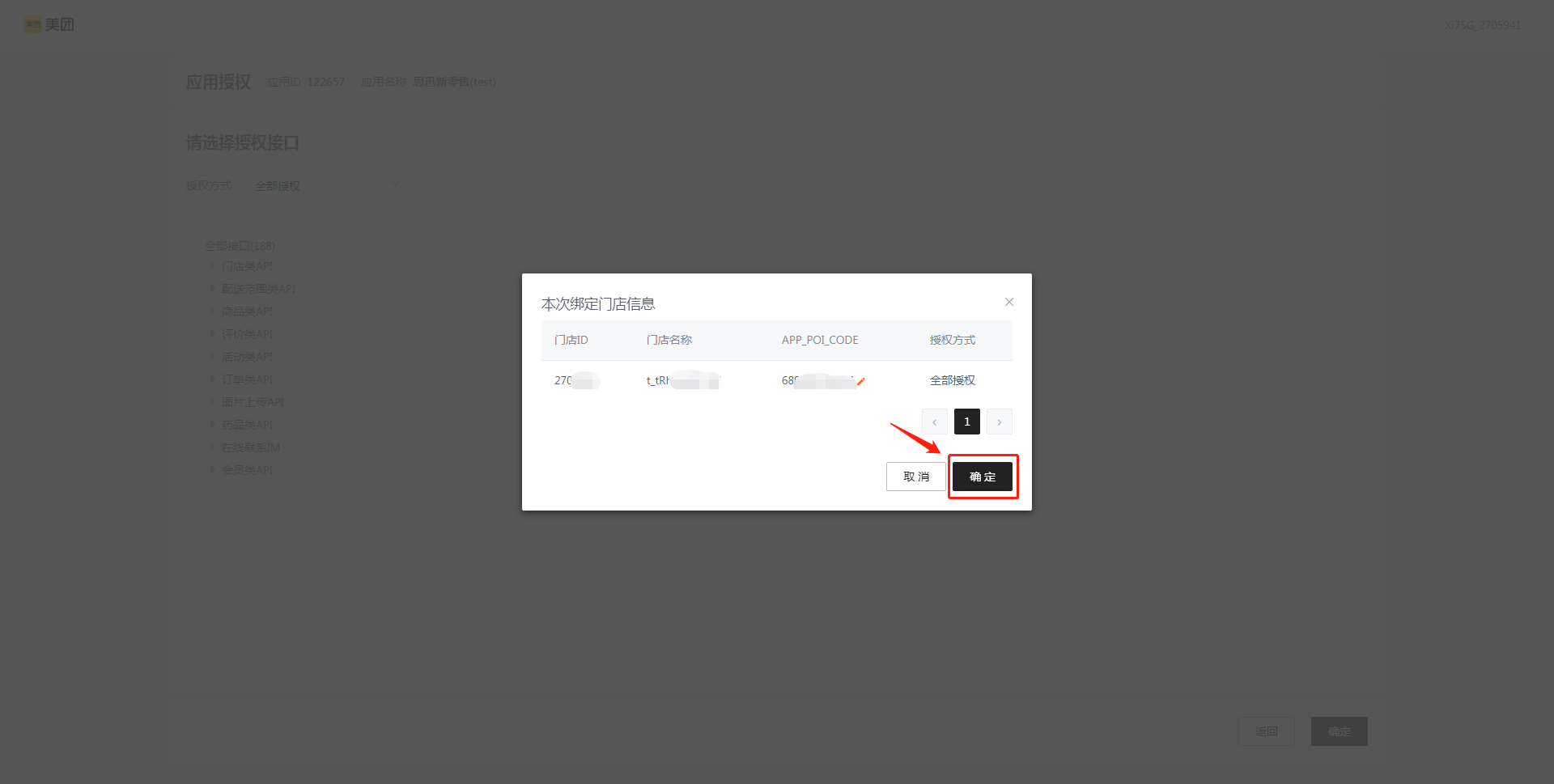Click the 全部接口(188) root node
1554x784 pixels.
coord(240,246)
